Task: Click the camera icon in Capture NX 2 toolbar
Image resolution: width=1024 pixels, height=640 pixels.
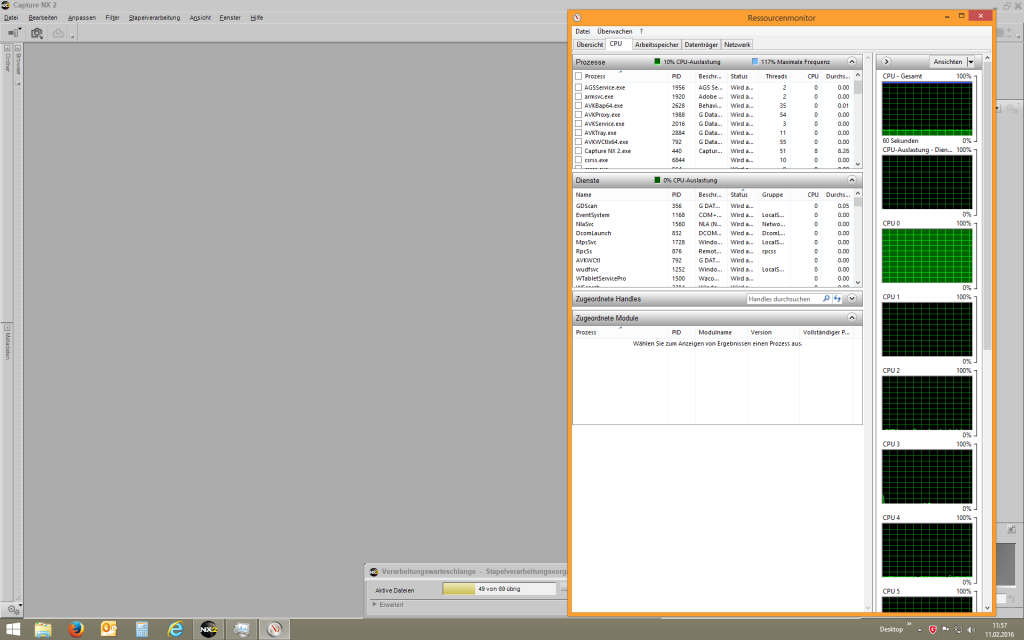Action: point(37,33)
